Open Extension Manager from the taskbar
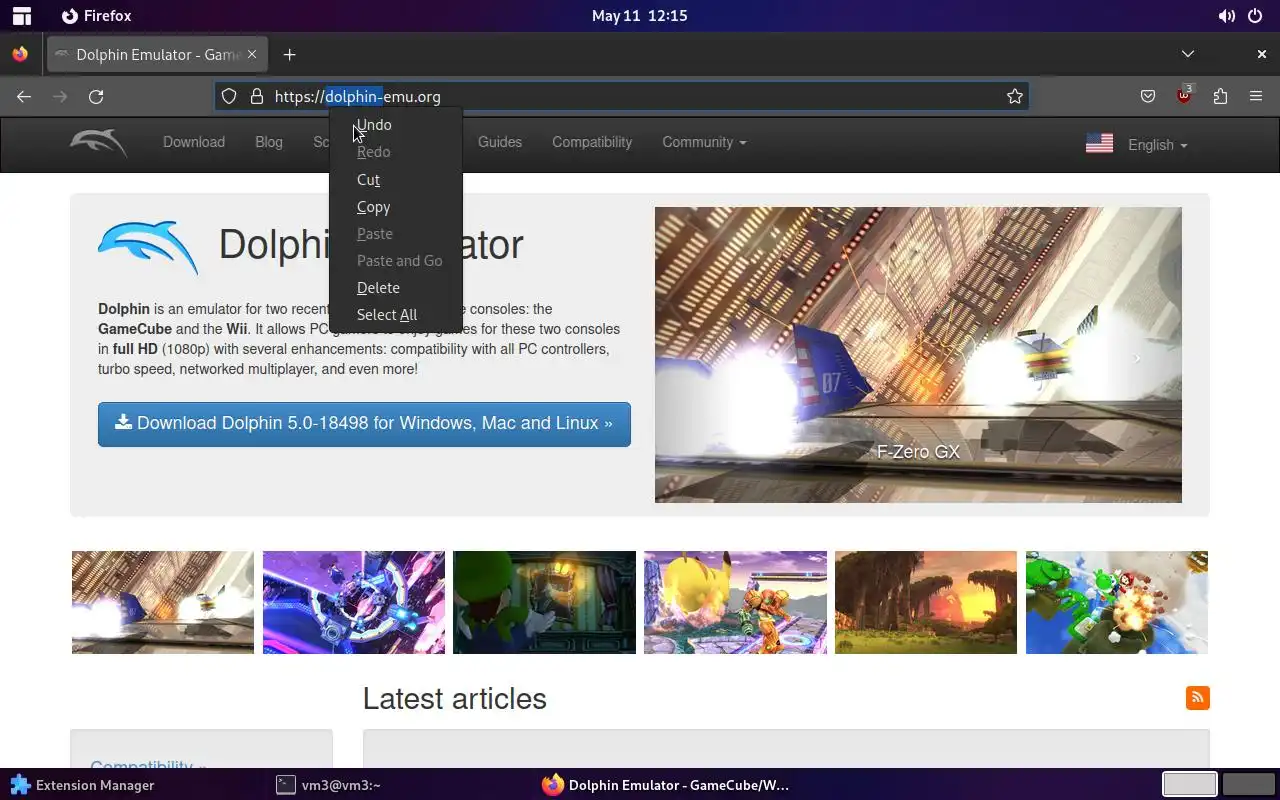1280x800 pixels. click(x=82, y=785)
